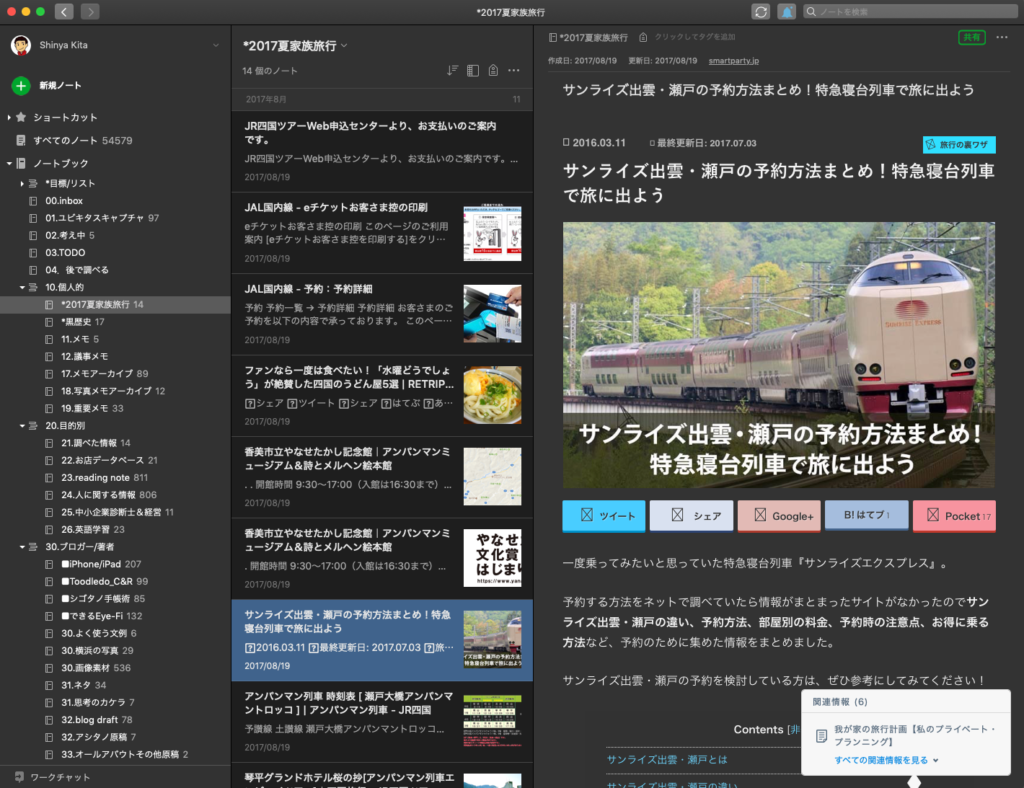Open the three-dot more menu in note editor
The width and height of the screenshot is (1024, 788).
[1002, 37]
